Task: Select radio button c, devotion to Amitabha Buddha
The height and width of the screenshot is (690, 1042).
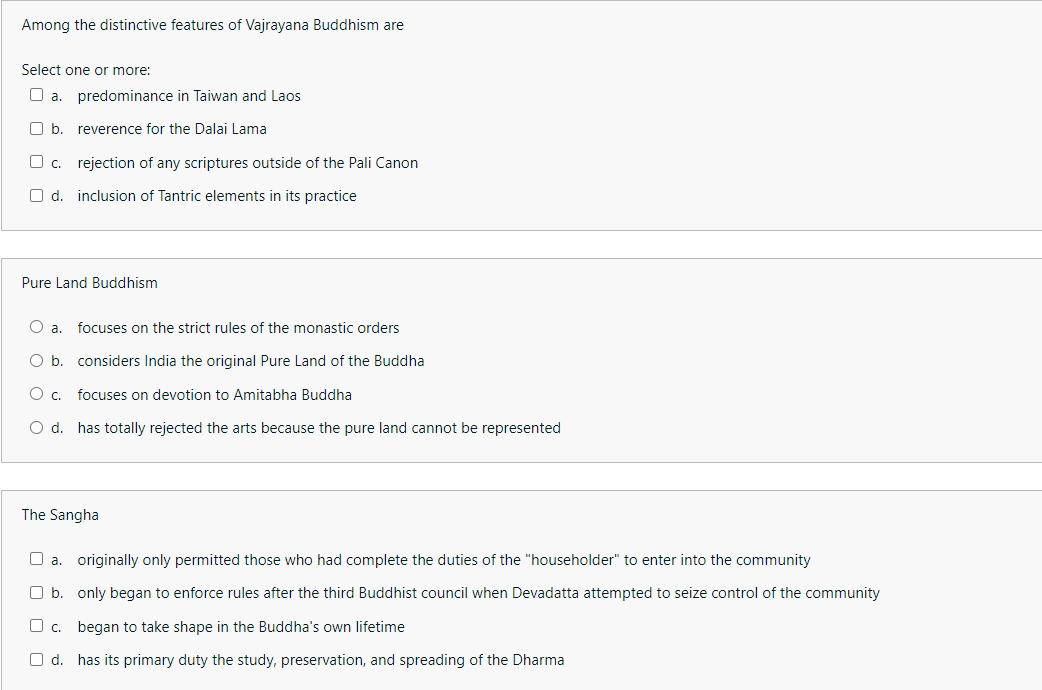Action: 36,393
